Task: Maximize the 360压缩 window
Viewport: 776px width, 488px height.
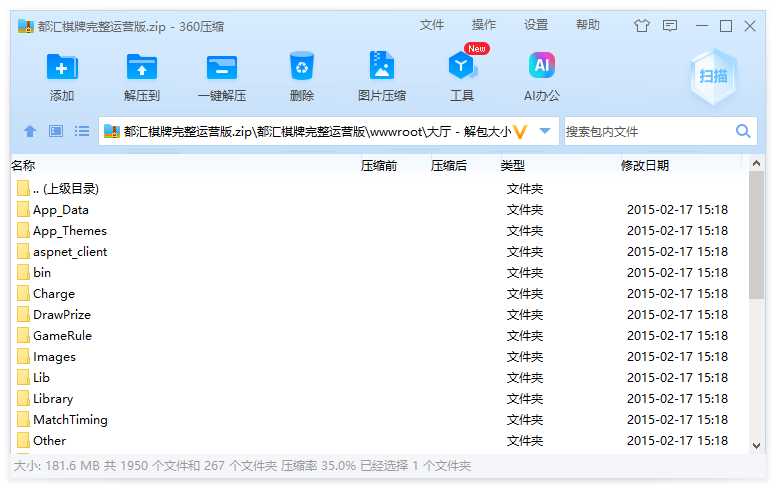Action: coord(726,25)
